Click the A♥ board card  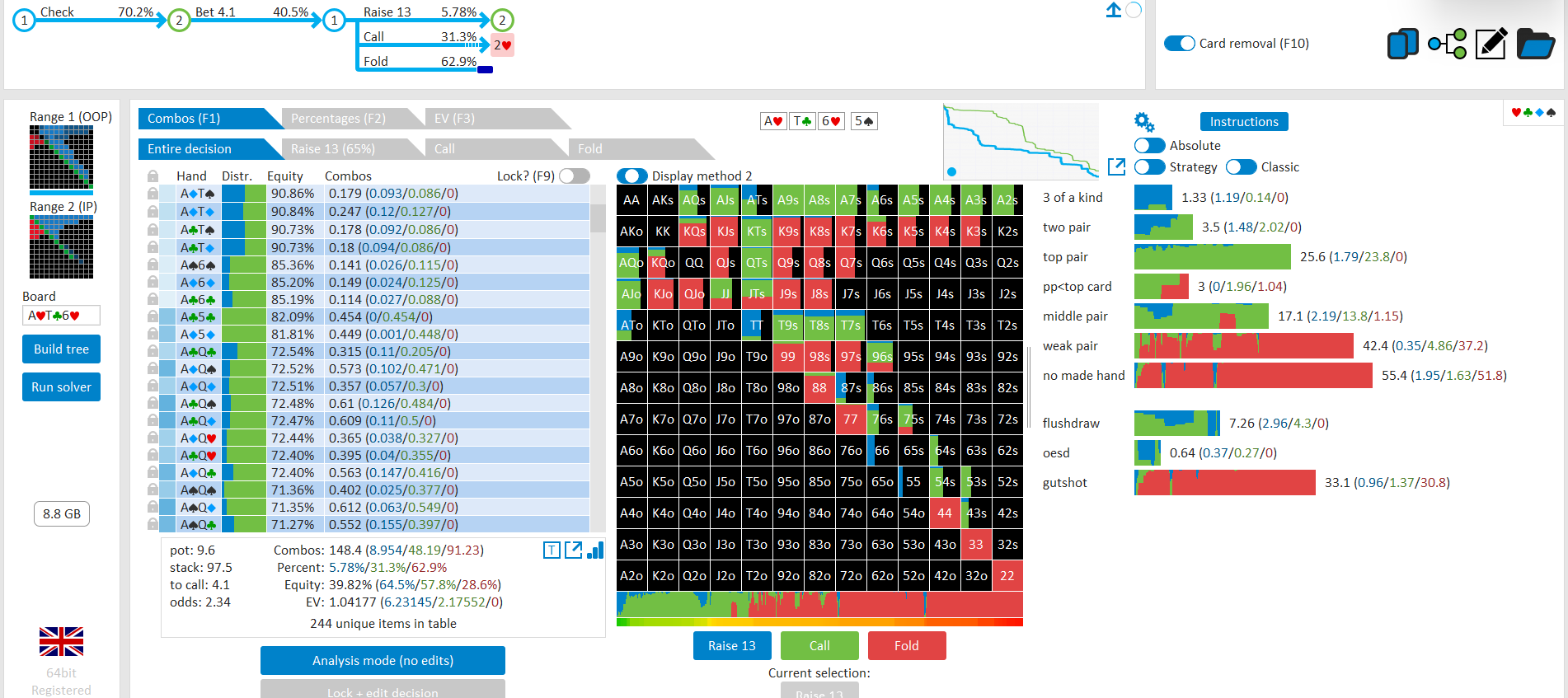(x=773, y=121)
